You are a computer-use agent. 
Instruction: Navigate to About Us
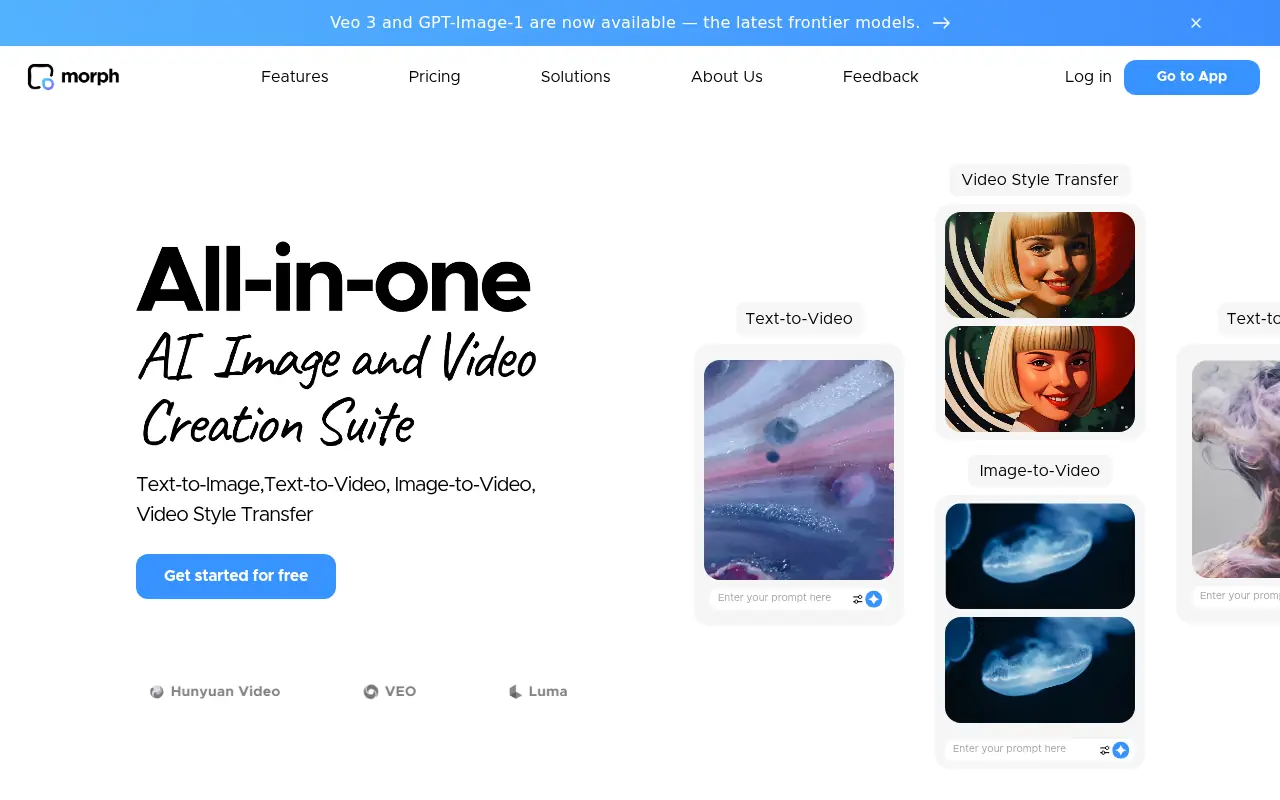point(726,77)
